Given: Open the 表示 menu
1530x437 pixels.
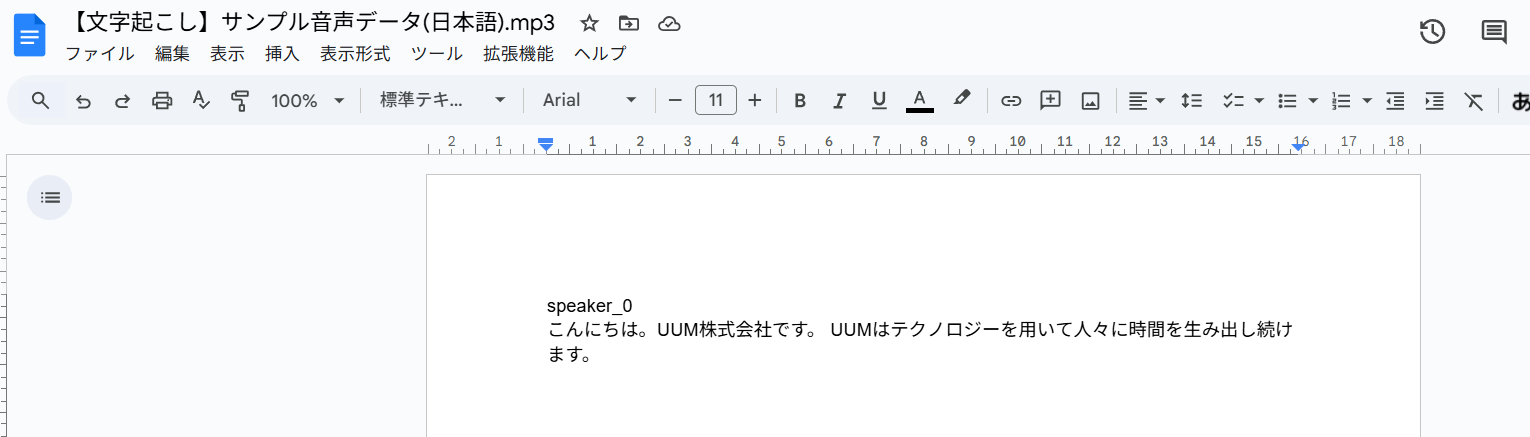Looking at the screenshot, I should [227, 54].
